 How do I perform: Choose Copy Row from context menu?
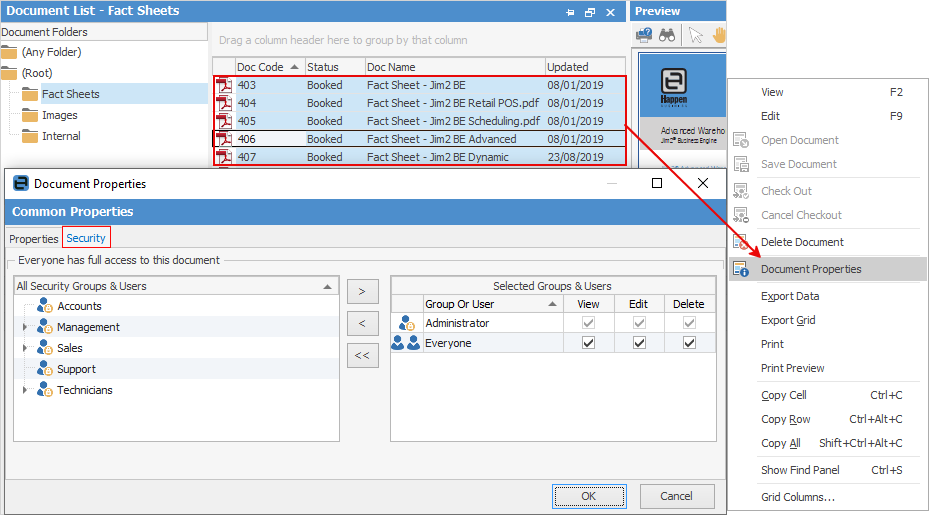pyautogui.click(x=786, y=419)
